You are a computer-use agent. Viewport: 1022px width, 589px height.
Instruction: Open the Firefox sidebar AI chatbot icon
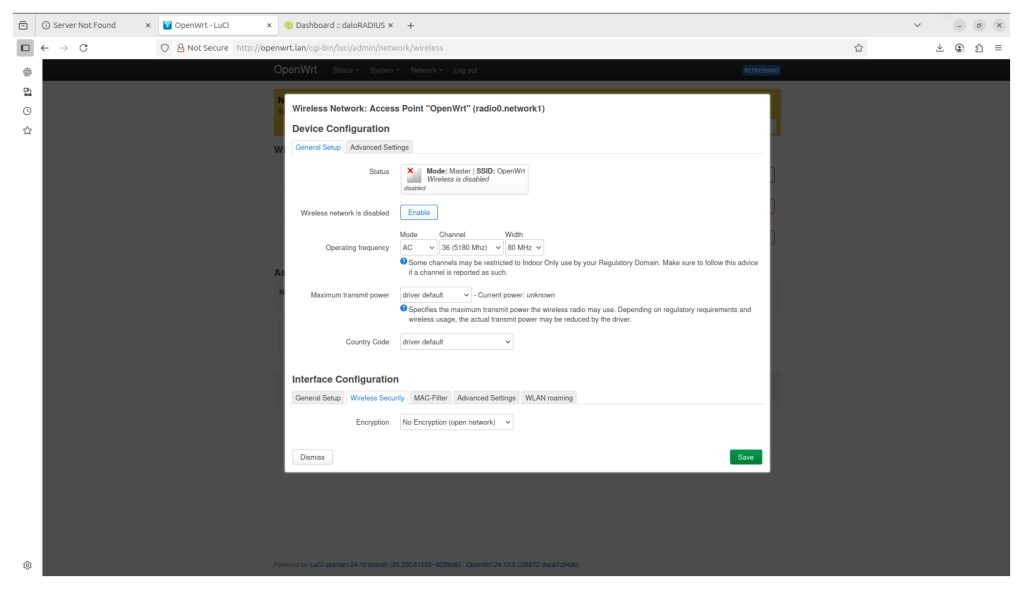(27, 72)
